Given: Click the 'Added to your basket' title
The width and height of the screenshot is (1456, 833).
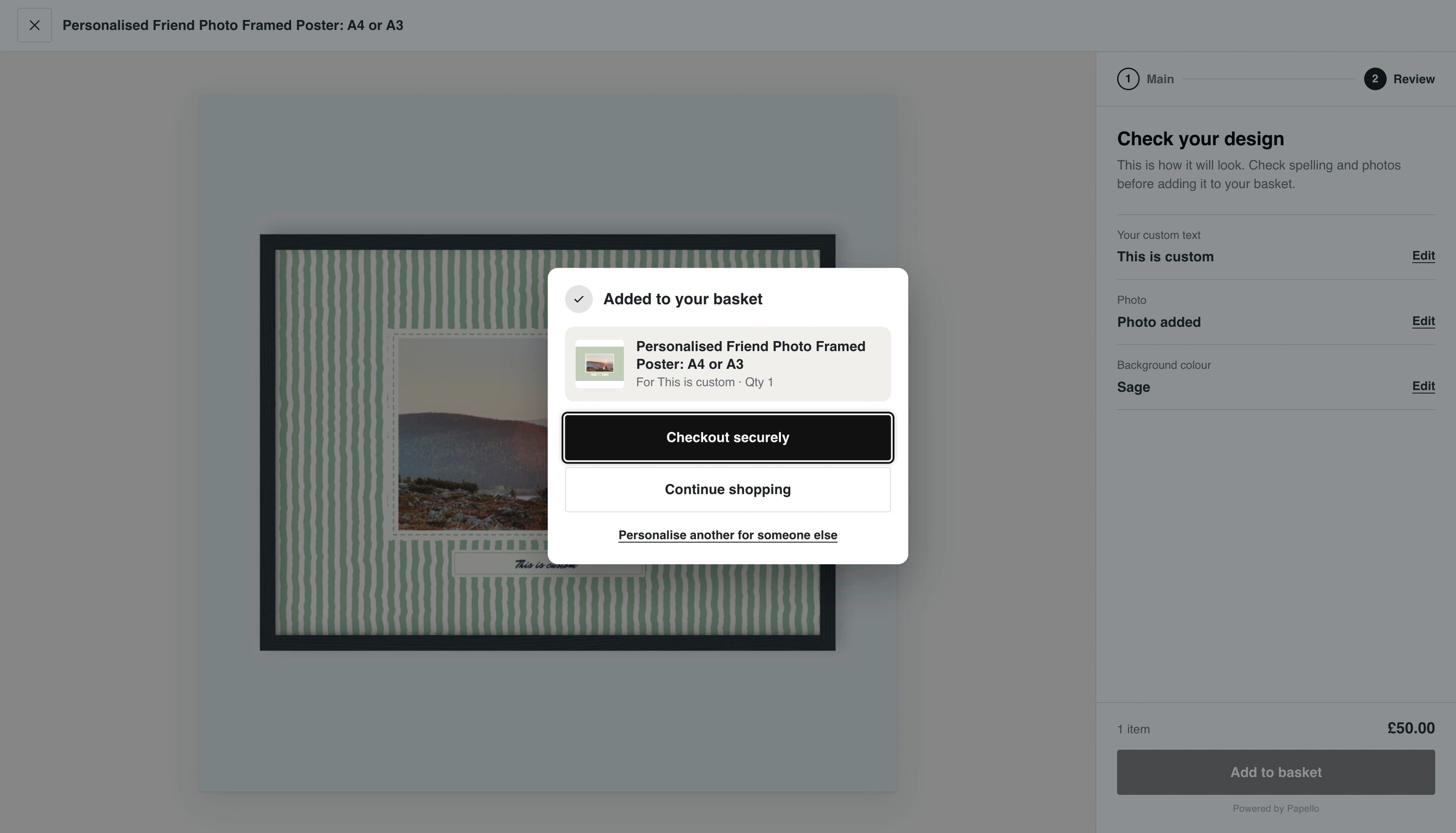Looking at the screenshot, I should tap(682, 299).
